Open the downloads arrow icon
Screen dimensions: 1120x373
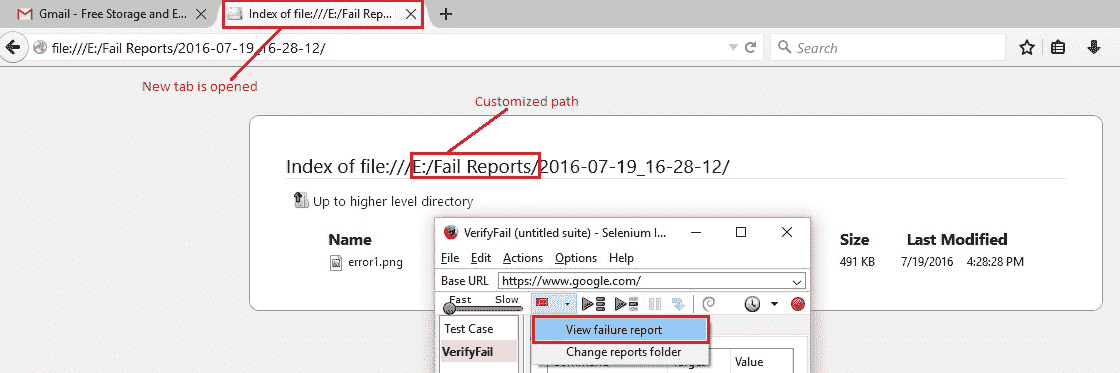pyautogui.click(x=1094, y=48)
